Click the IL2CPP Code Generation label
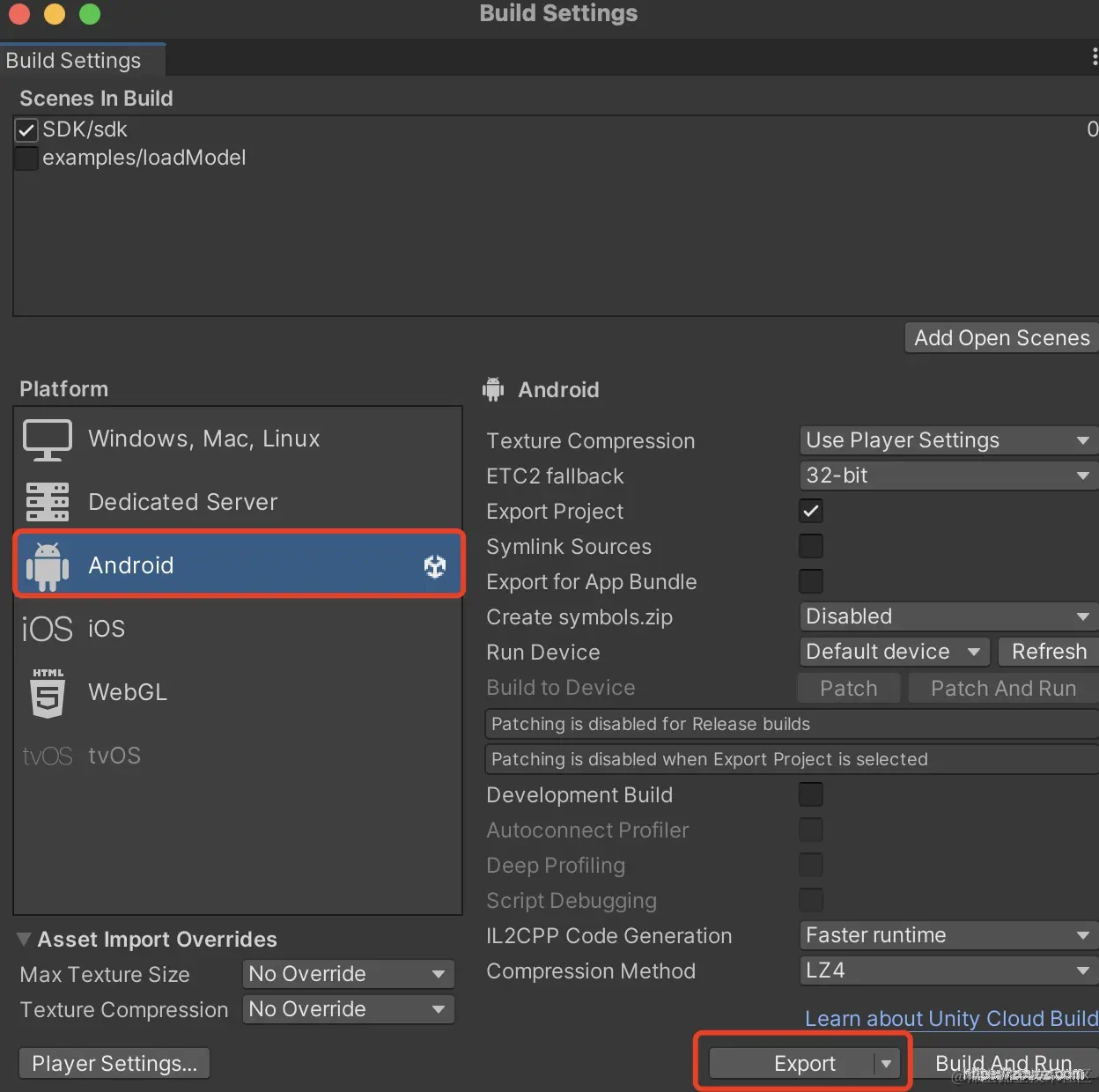The image size is (1099, 1092). click(609, 936)
